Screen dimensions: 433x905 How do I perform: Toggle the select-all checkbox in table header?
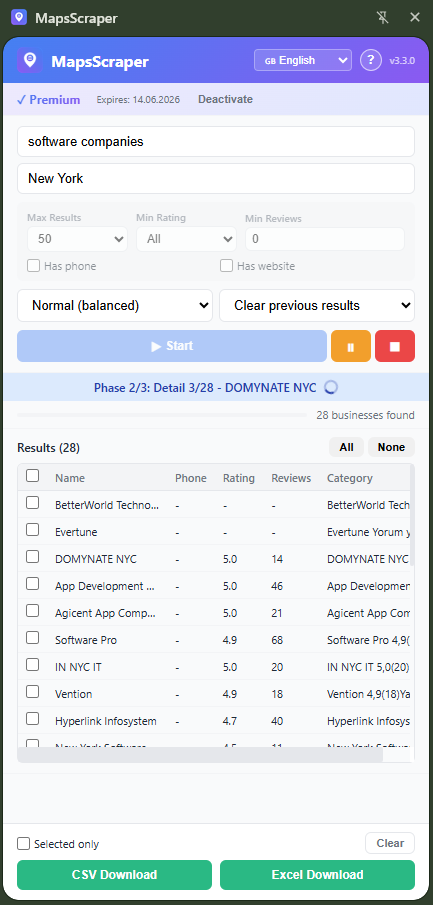point(33,476)
